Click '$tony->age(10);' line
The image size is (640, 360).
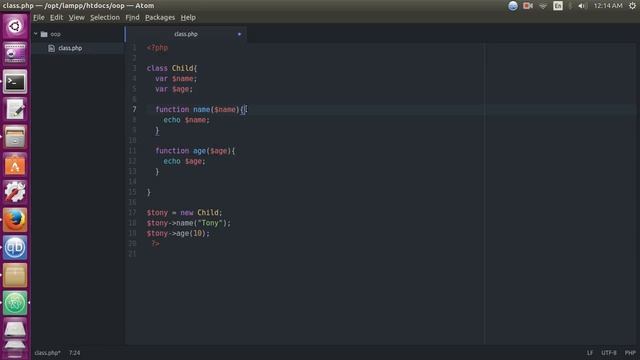coord(178,233)
